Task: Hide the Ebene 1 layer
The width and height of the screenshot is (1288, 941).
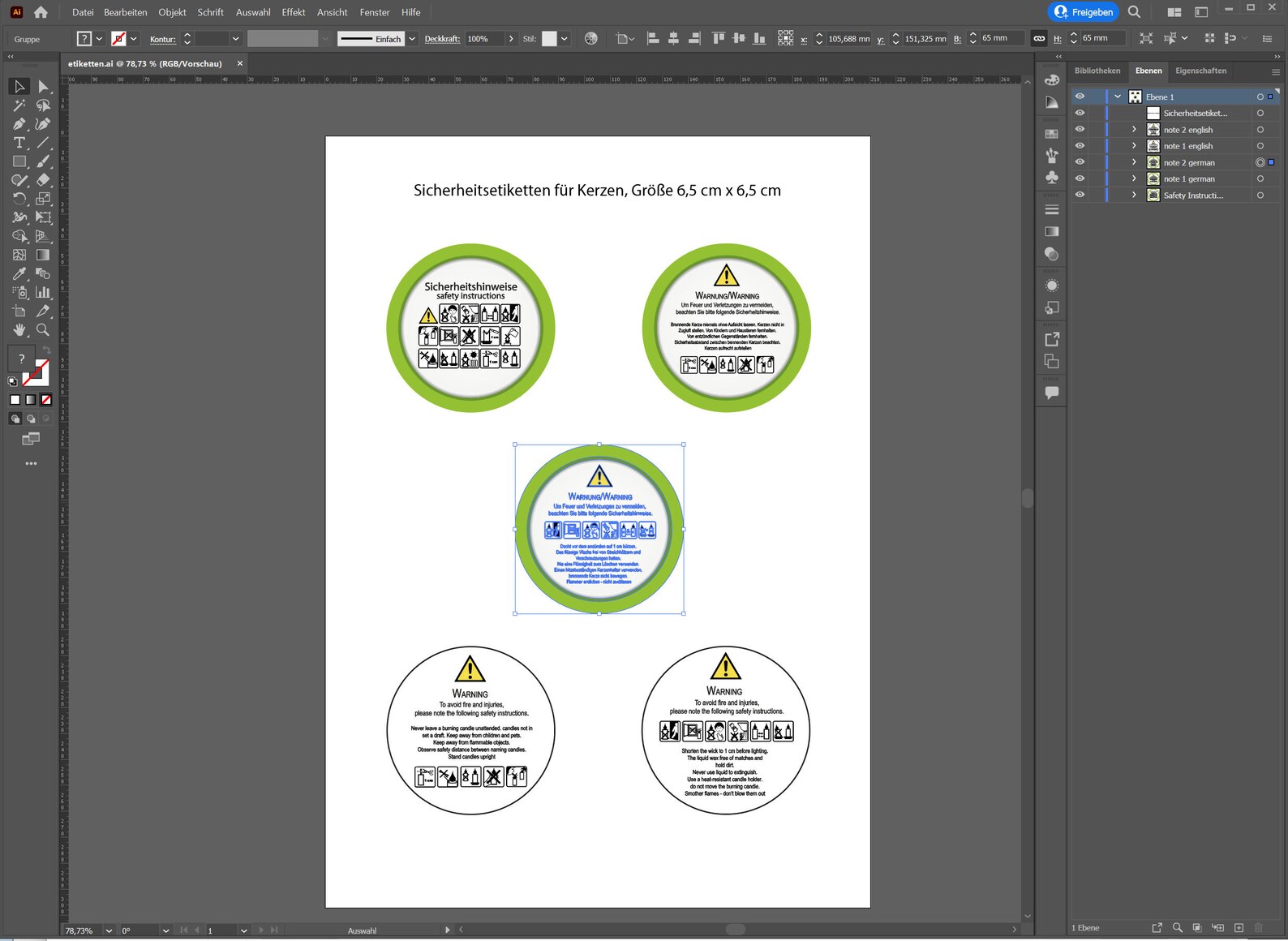Action: (1080, 97)
